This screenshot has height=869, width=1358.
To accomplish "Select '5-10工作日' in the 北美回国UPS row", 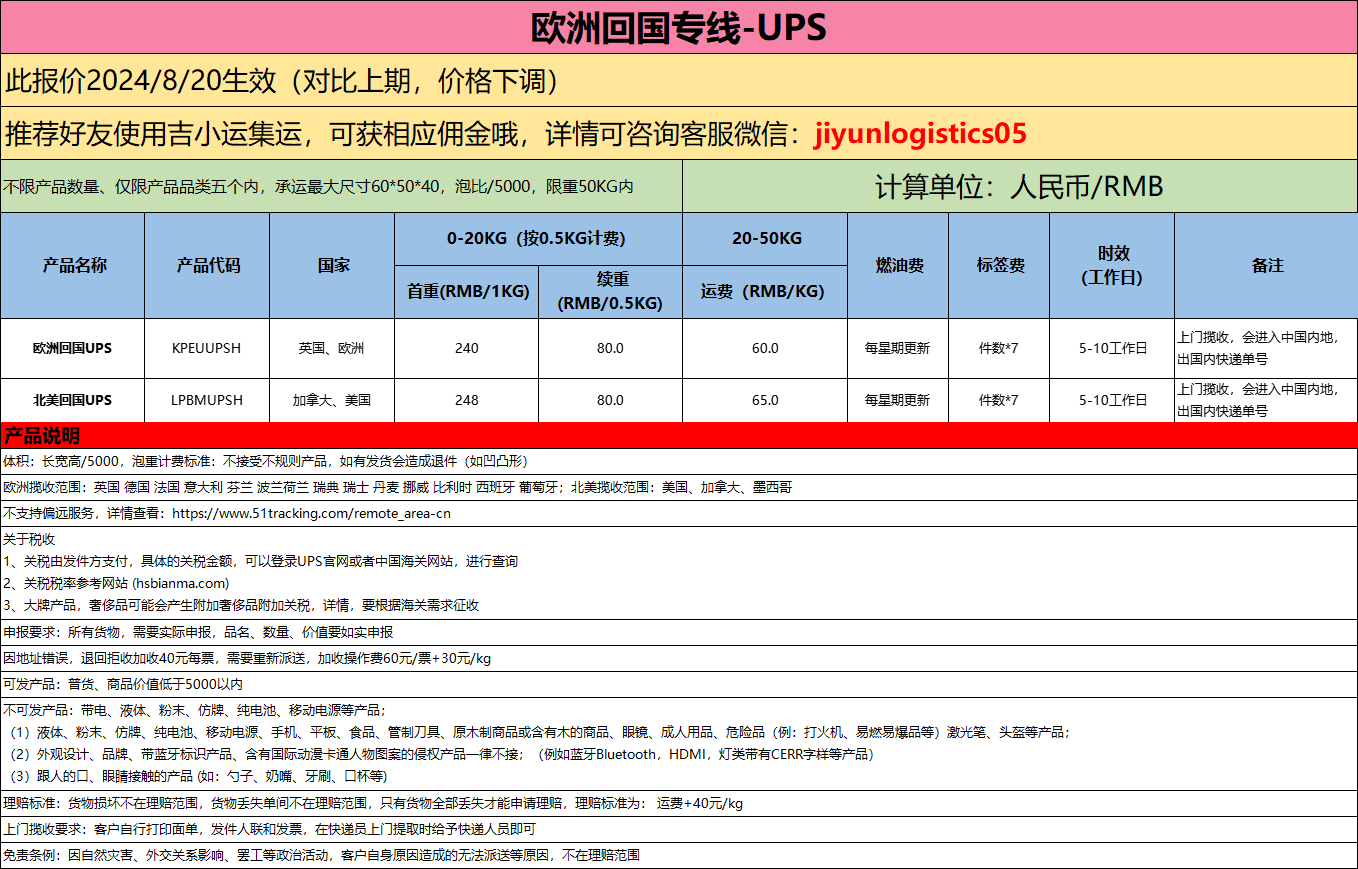I will [1112, 400].
